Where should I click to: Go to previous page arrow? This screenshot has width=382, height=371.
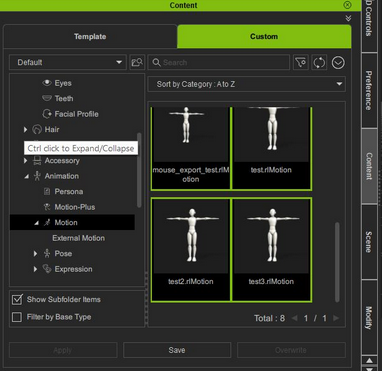coord(294,318)
